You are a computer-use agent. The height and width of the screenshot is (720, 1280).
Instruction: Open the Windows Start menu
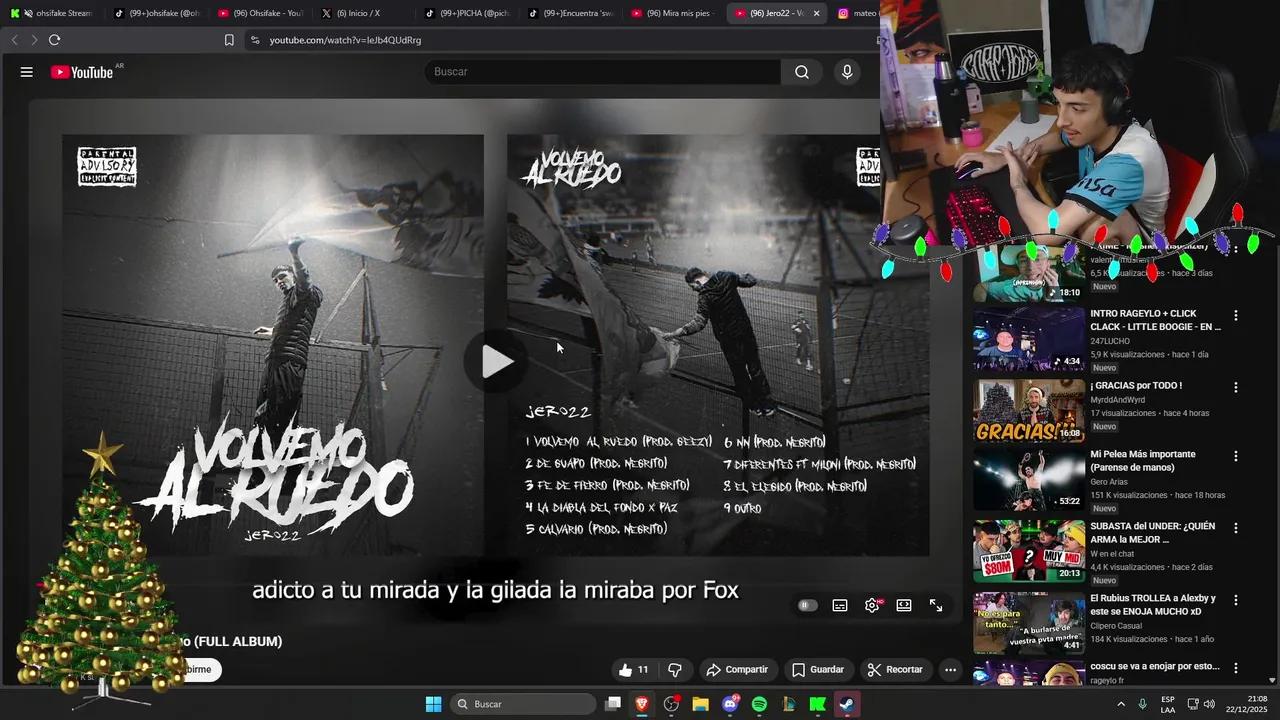(x=433, y=704)
